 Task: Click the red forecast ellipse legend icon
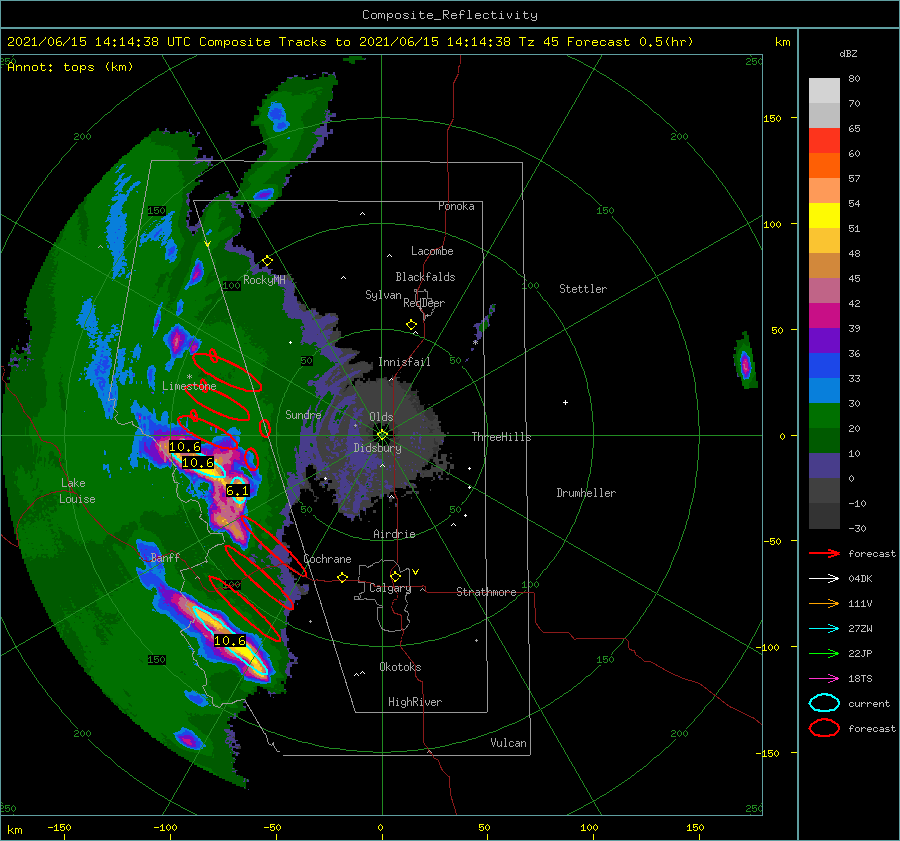824,728
